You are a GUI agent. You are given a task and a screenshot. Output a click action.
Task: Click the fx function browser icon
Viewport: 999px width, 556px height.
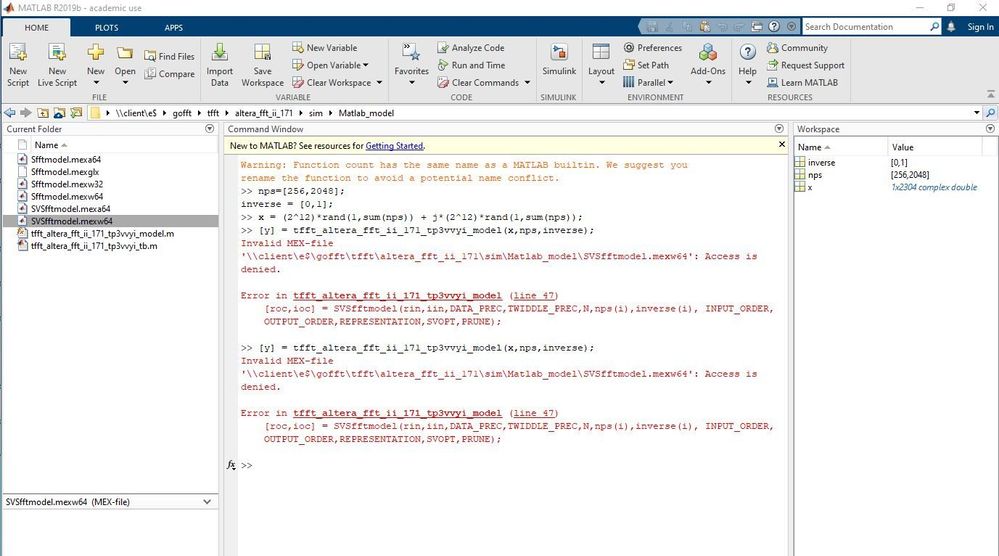231,465
